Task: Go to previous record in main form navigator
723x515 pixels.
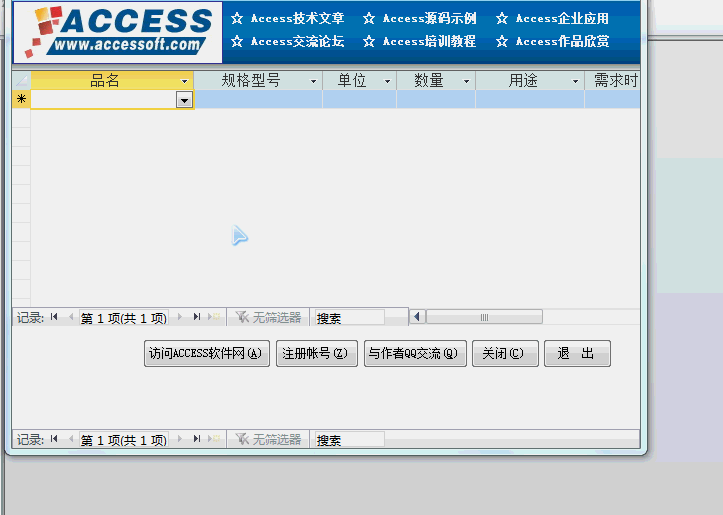Action: 71,439
